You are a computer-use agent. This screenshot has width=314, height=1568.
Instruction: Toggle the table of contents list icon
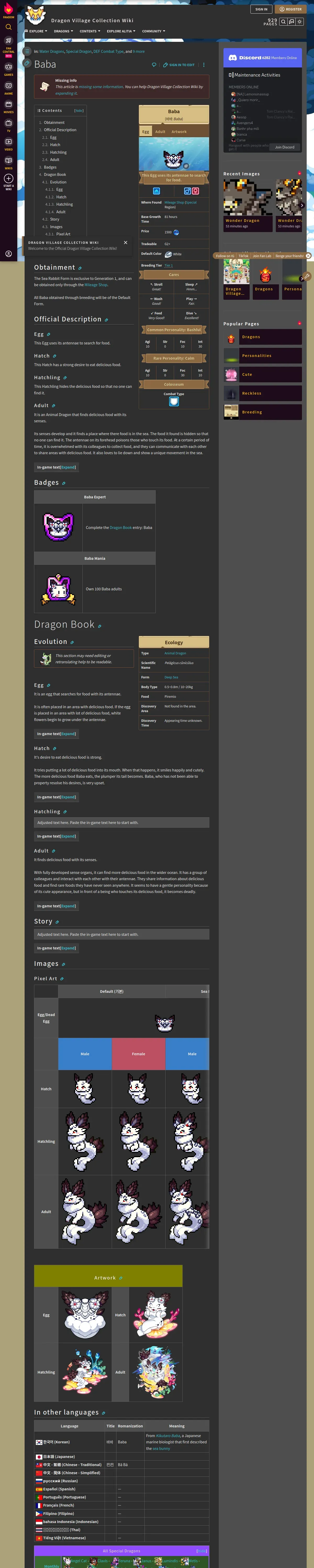click(27, 51)
